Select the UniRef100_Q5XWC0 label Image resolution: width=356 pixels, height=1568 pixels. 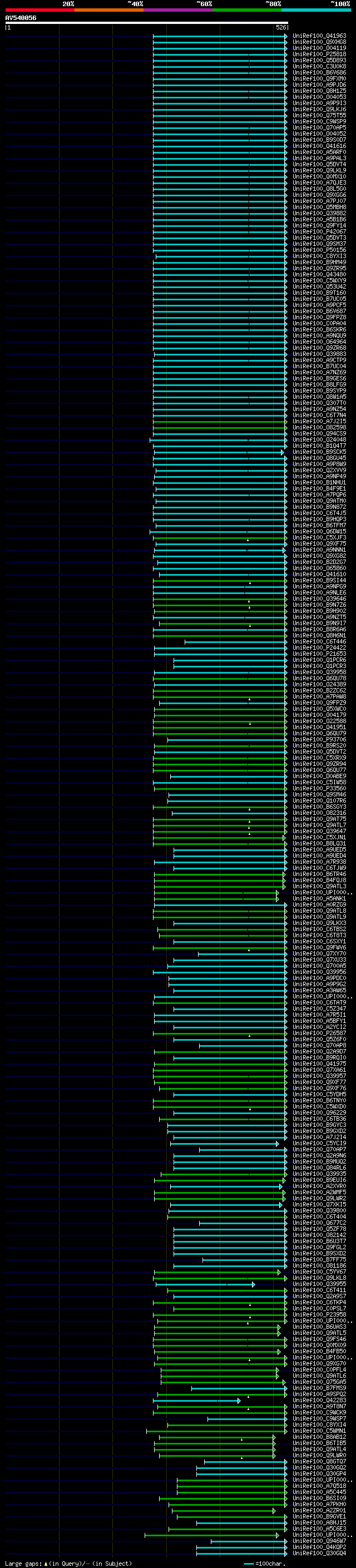coord(319,709)
